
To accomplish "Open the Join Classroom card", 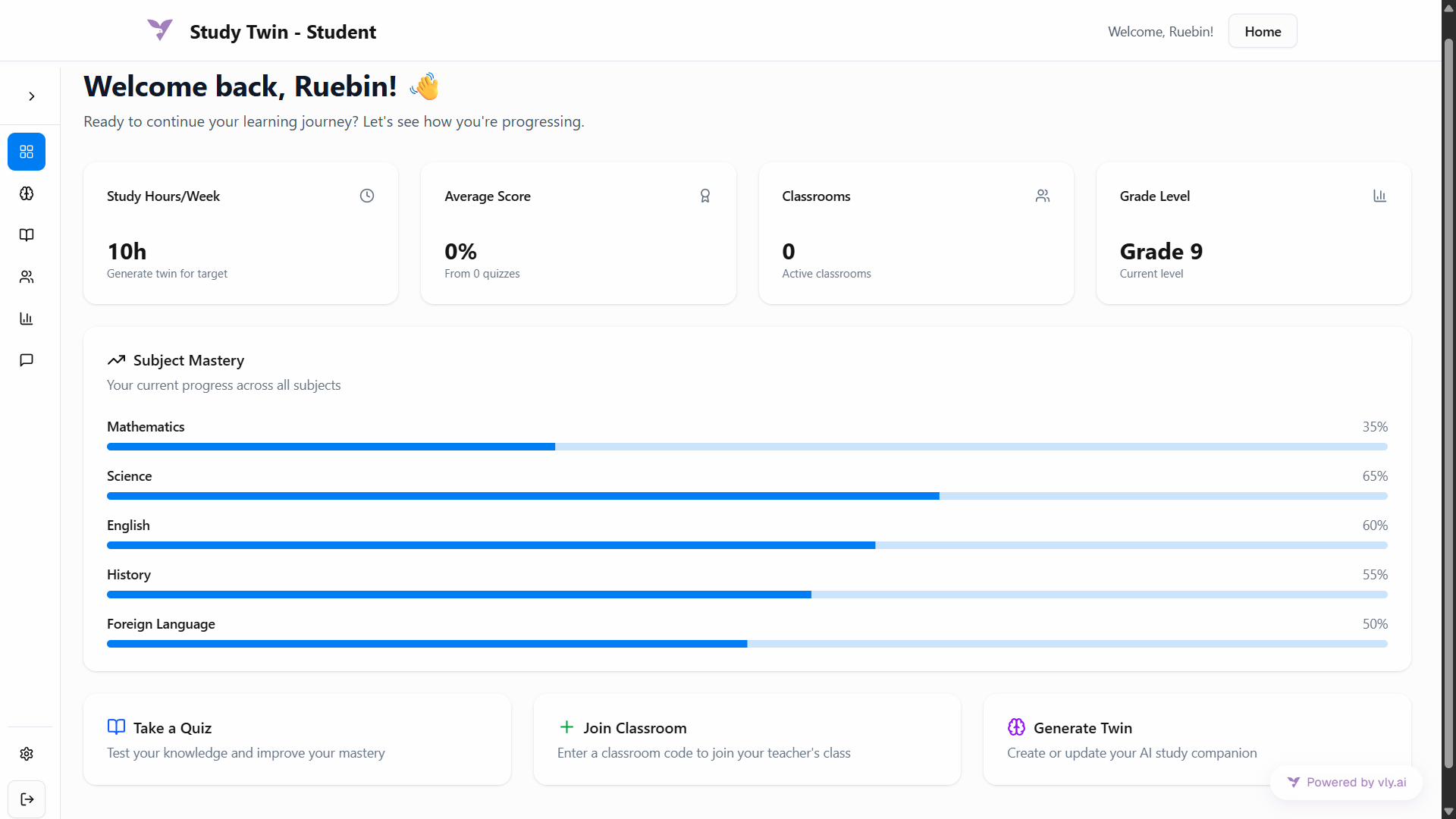I will pos(747,739).
